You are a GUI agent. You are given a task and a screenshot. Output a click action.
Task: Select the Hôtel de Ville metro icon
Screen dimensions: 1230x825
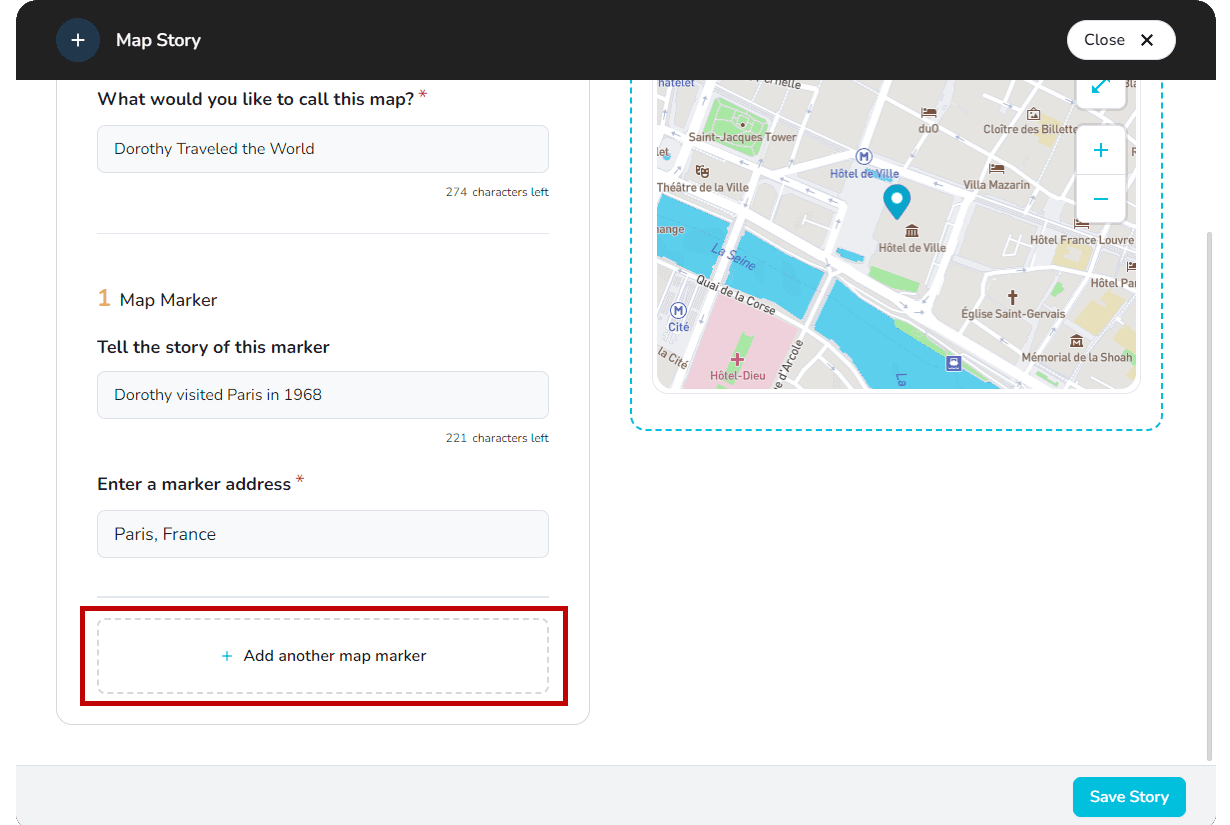(864, 157)
